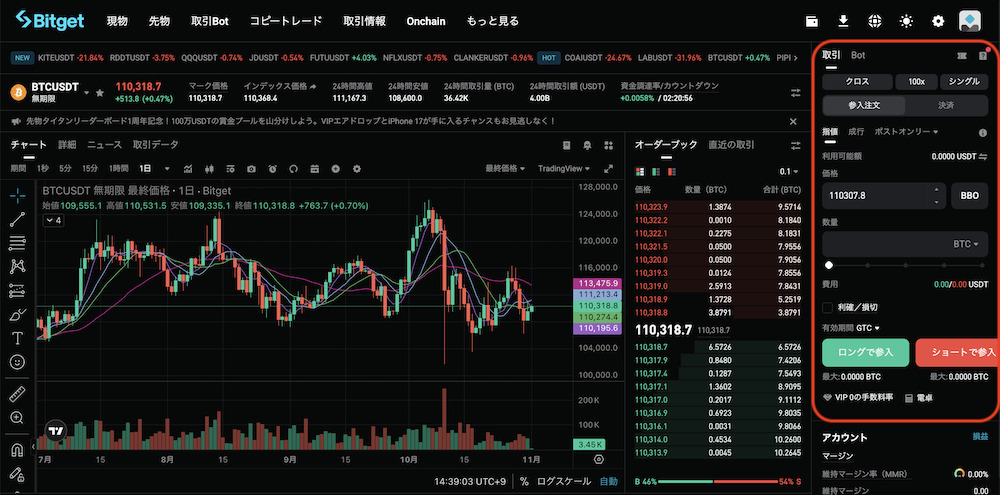
Task: Select the 成行 market order tab
Action: coord(856,132)
